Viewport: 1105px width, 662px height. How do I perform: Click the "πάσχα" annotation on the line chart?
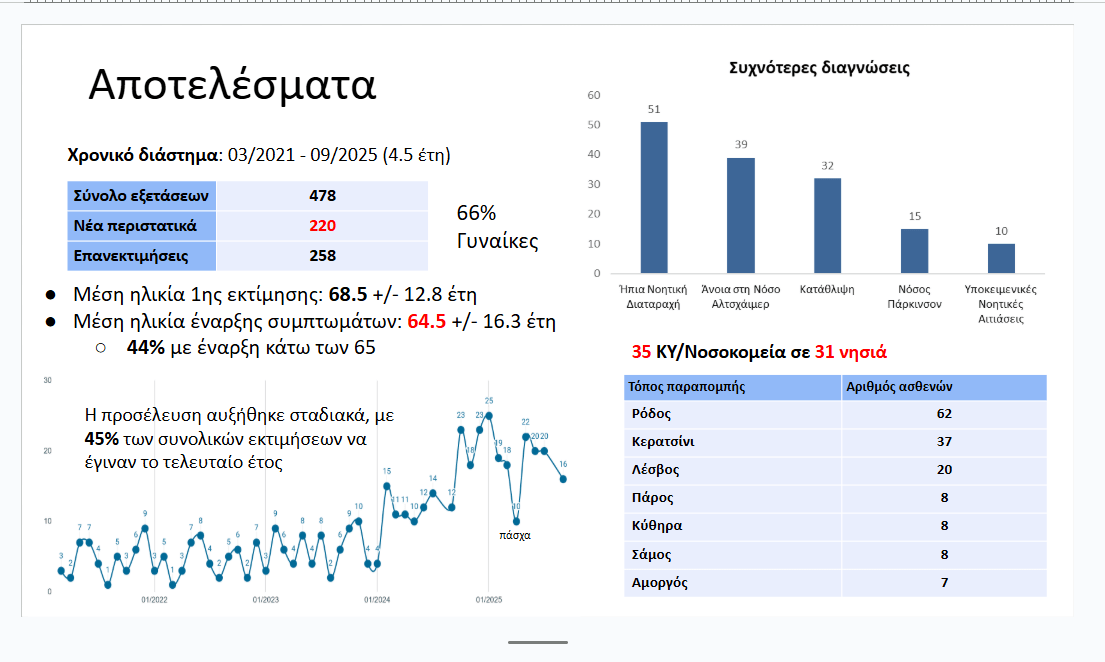514,535
